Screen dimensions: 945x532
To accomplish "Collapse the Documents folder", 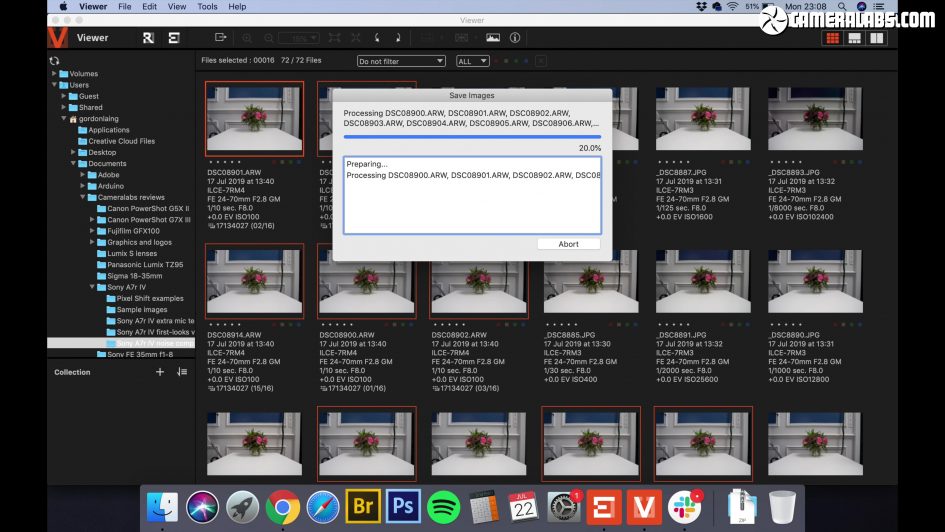I will (x=74, y=163).
